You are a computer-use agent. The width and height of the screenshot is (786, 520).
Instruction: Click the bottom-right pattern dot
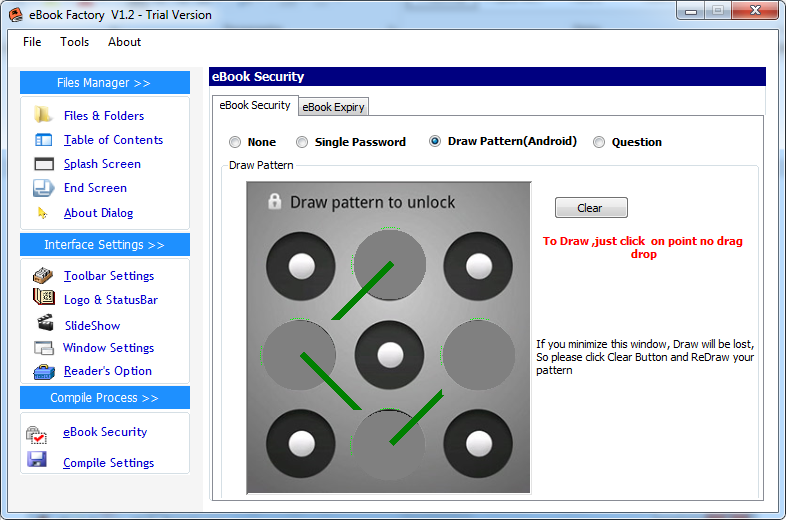[x=478, y=444]
